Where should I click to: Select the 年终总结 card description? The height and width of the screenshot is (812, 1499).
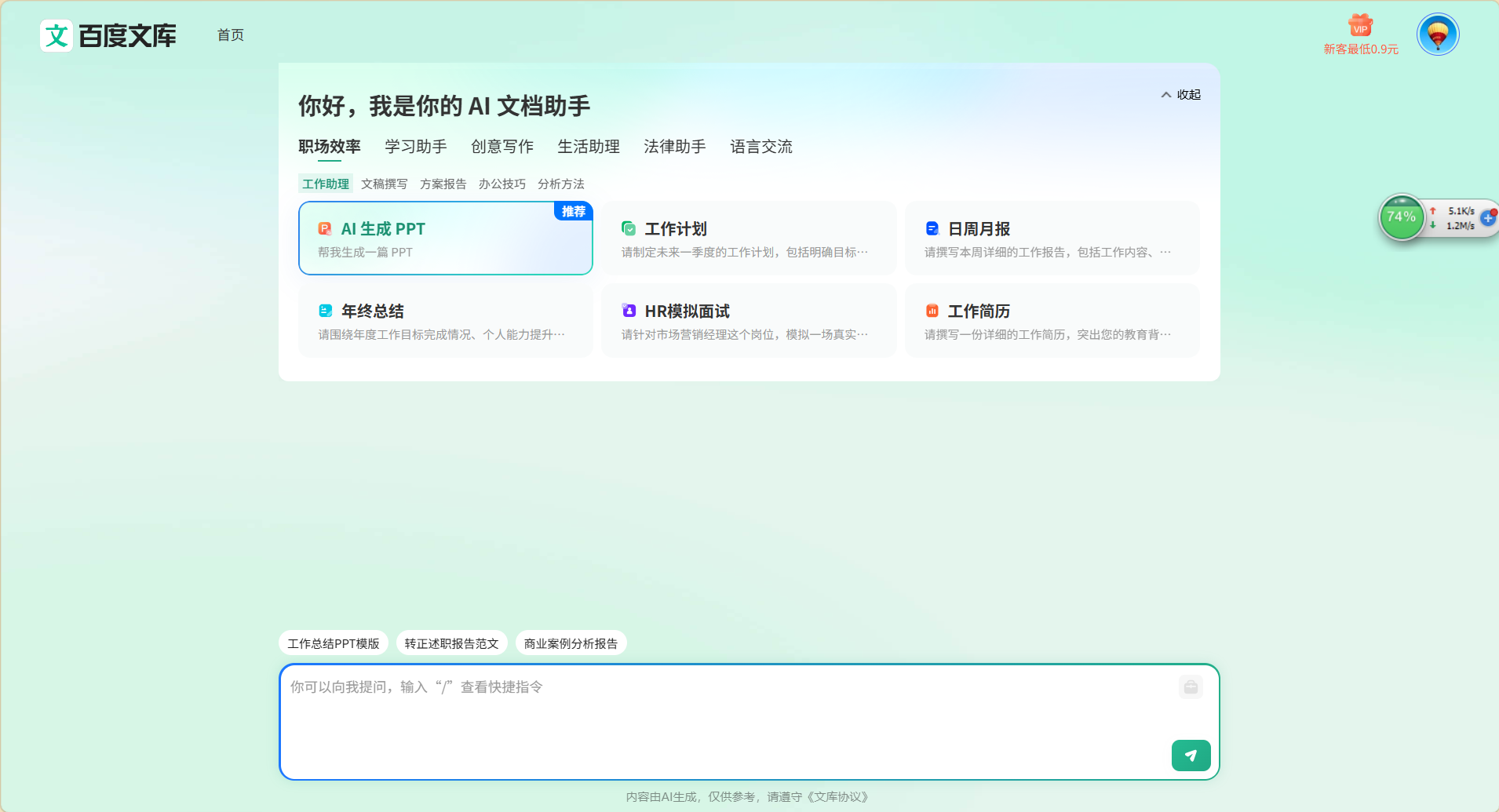coord(441,335)
